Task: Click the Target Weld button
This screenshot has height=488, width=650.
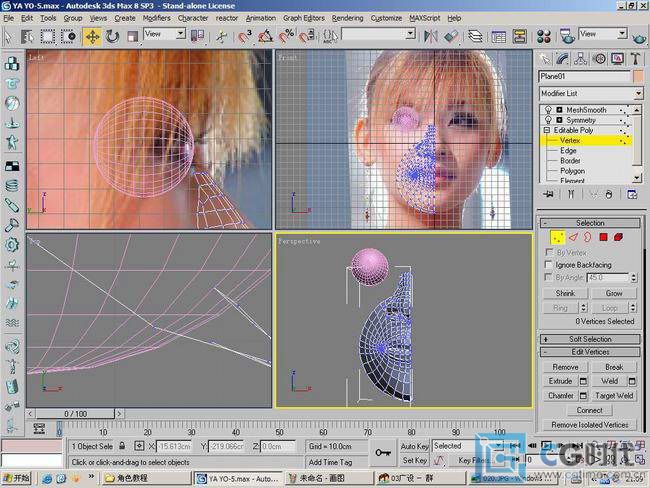Action: tap(614, 396)
